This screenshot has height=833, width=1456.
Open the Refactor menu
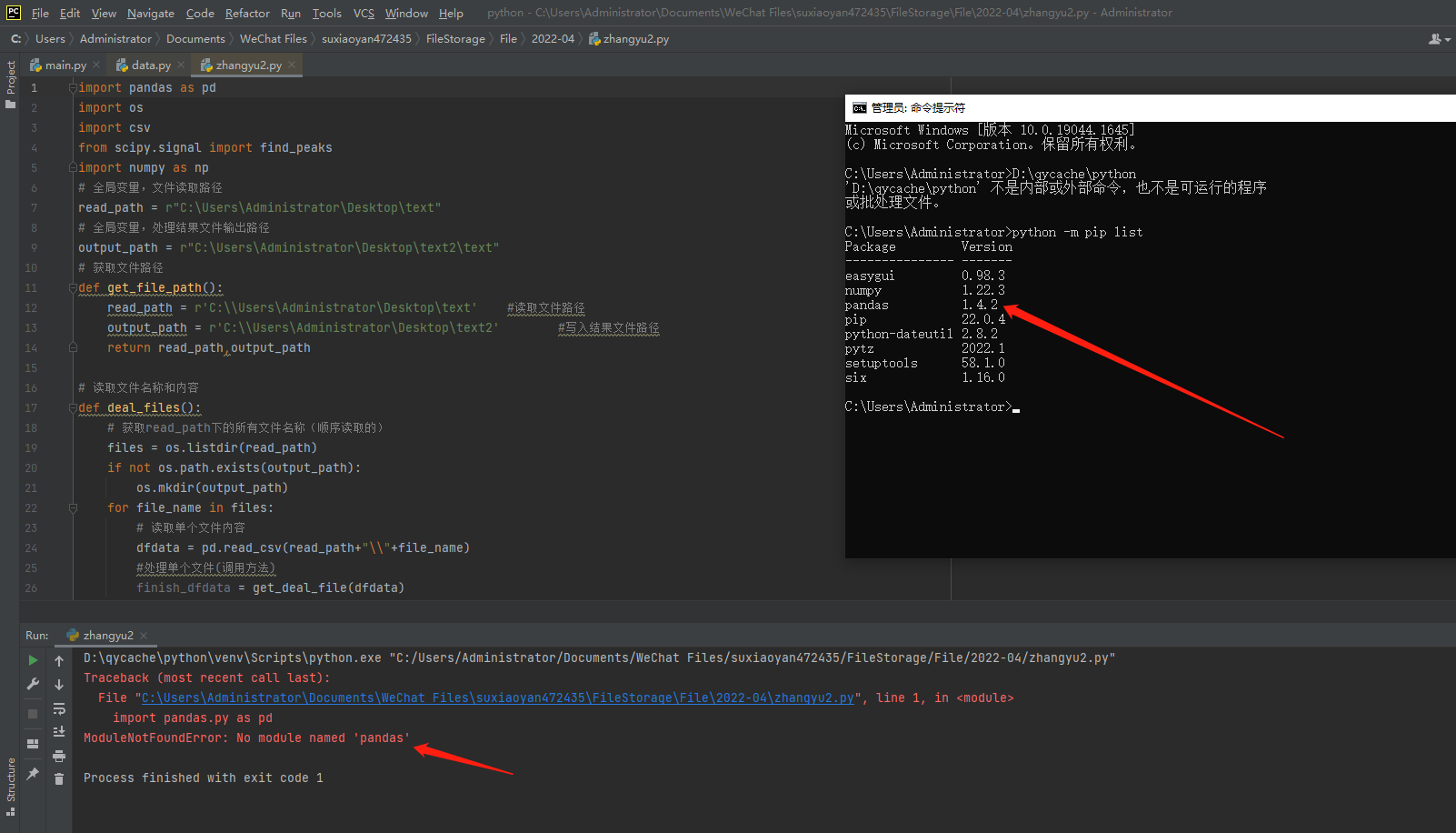coord(247,13)
